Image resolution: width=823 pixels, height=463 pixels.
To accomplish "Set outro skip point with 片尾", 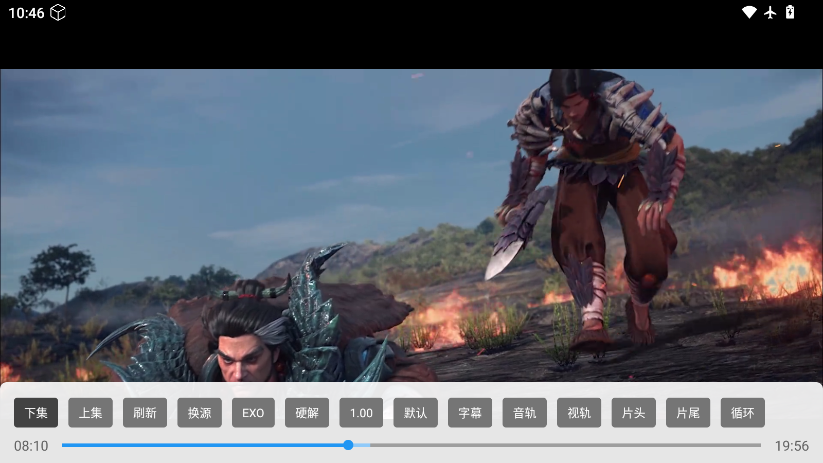I will pyautogui.click(x=688, y=413).
